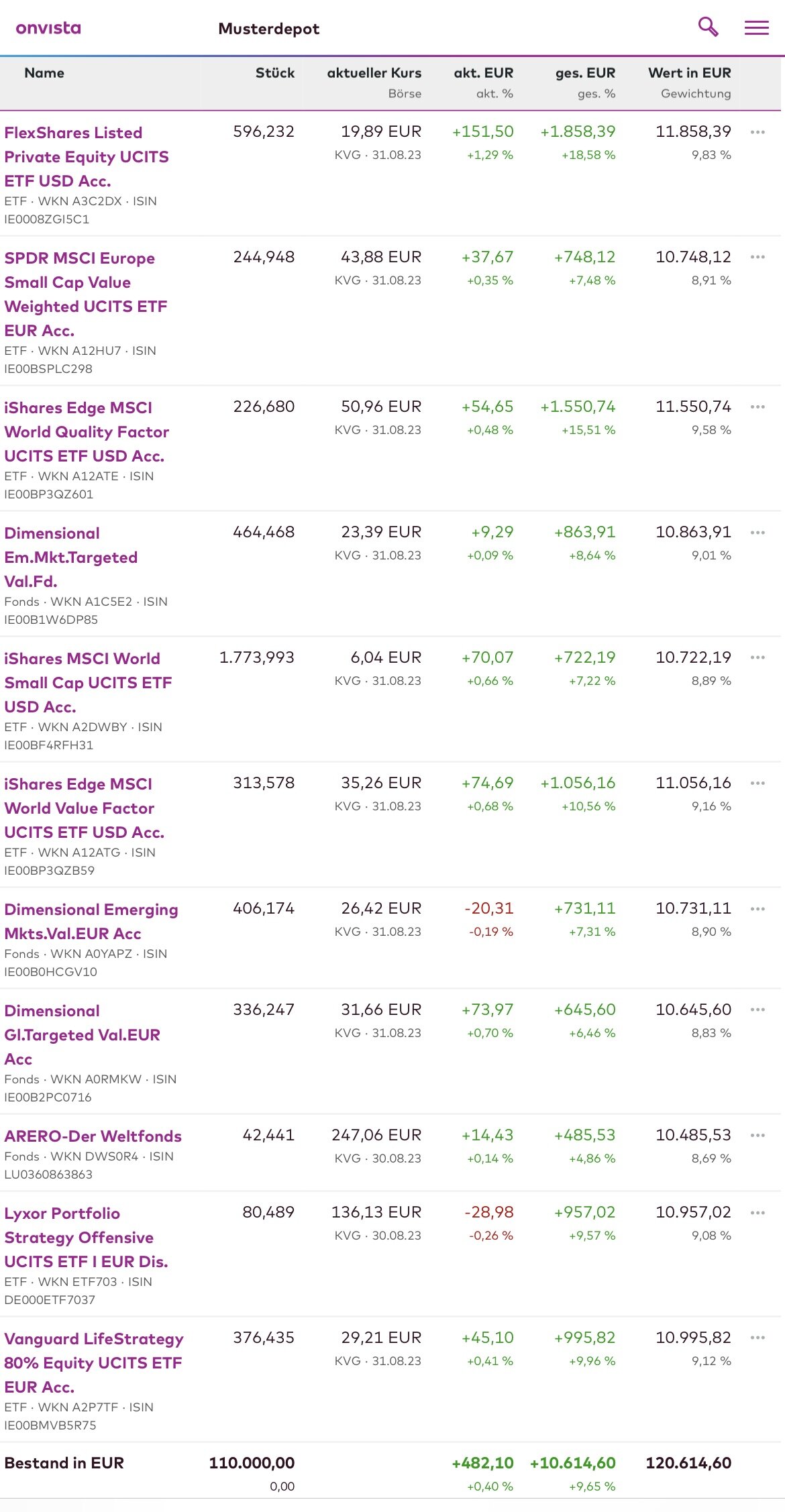Open Vanguard LifeStrategy 80% Equity ETF link

[93, 1363]
